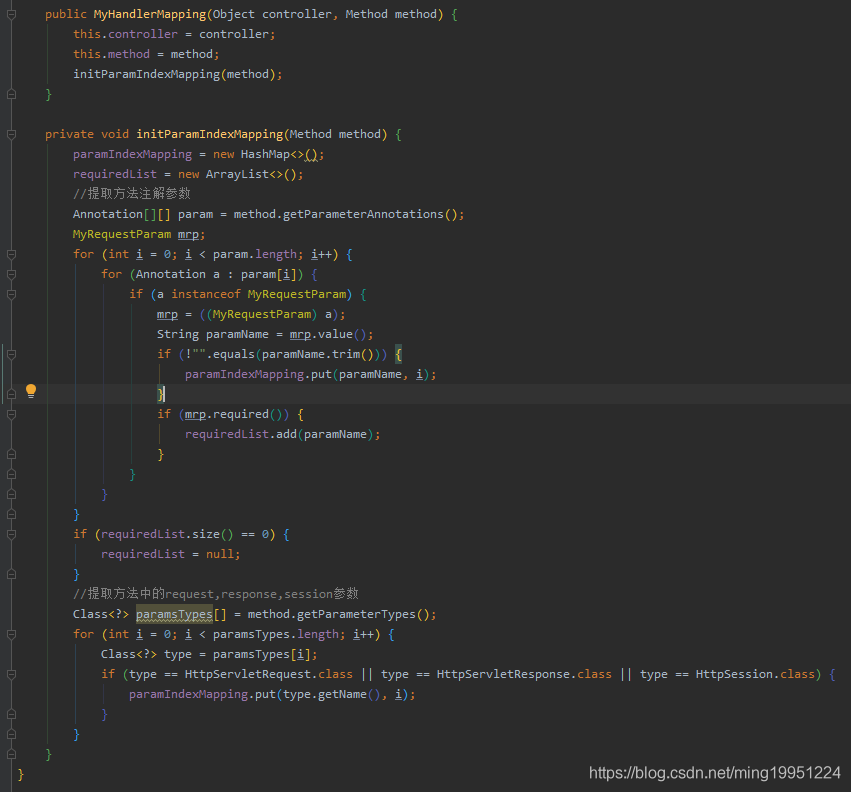Fold the if mrp.required() block
851x792 pixels.
click(11, 414)
